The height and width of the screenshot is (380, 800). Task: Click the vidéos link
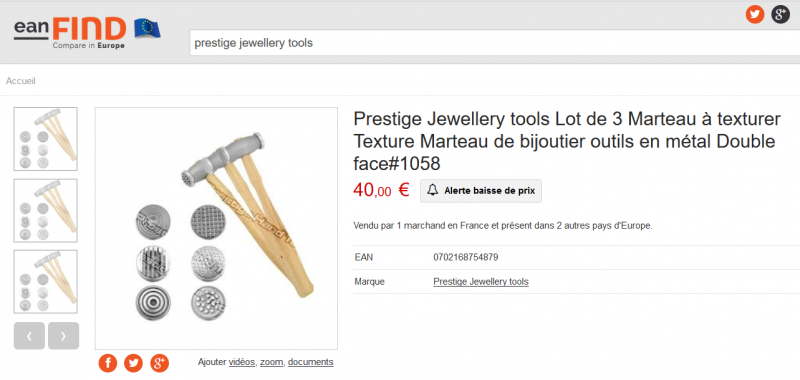[x=242, y=362]
